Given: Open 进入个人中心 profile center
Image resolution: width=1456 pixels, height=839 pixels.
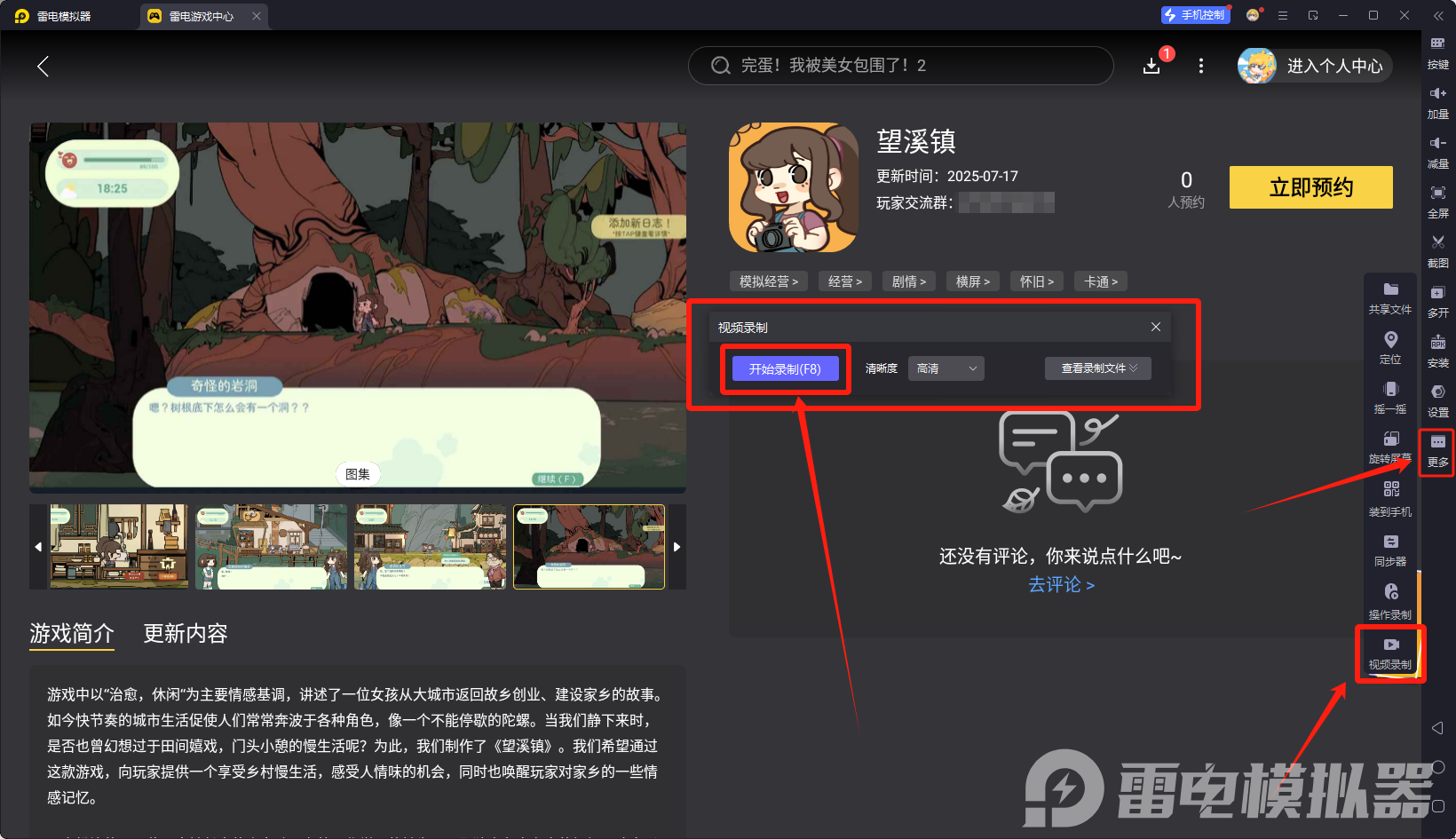Looking at the screenshot, I should [1315, 66].
